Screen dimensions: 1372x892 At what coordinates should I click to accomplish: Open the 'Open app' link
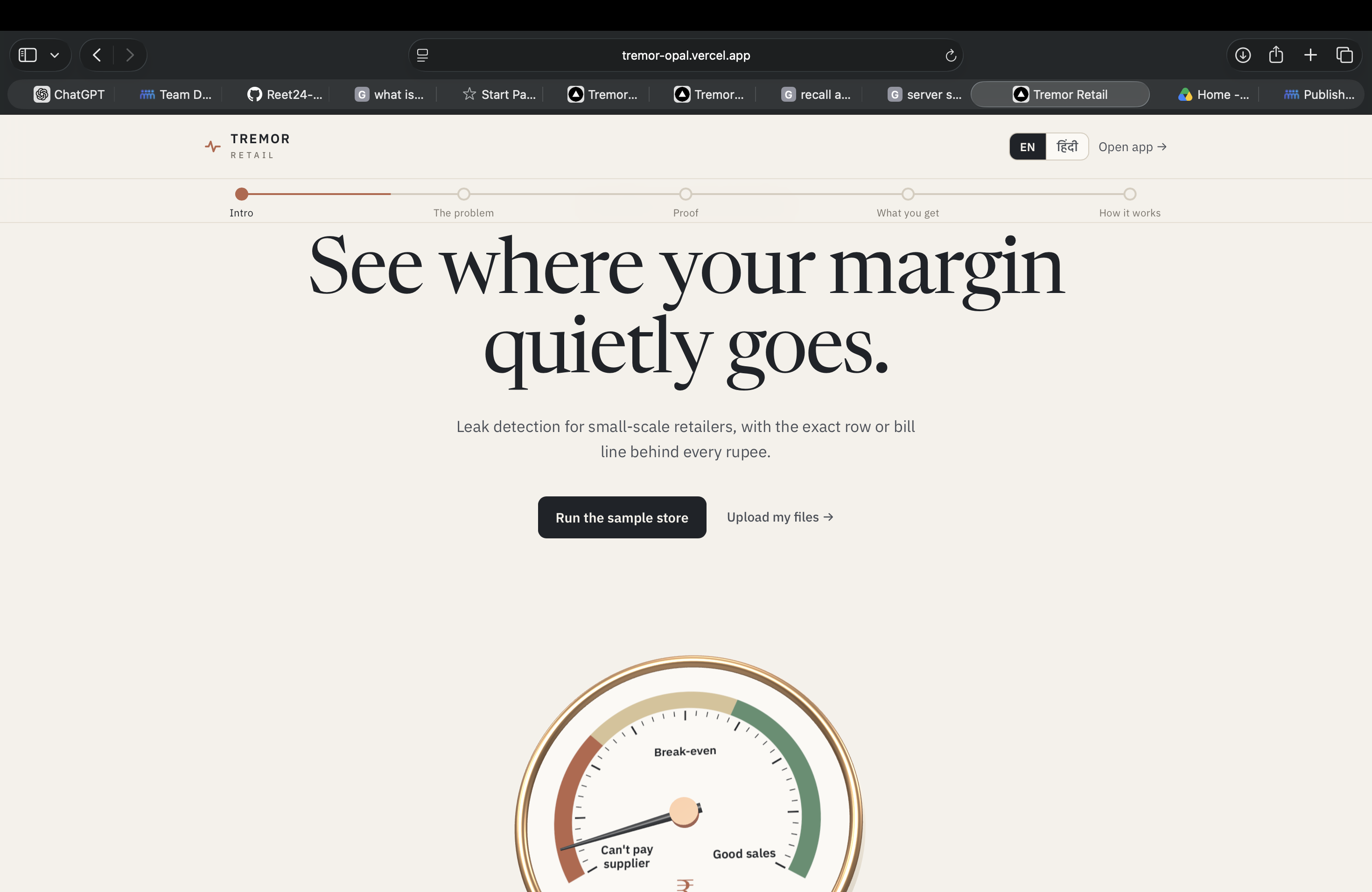1132,147
